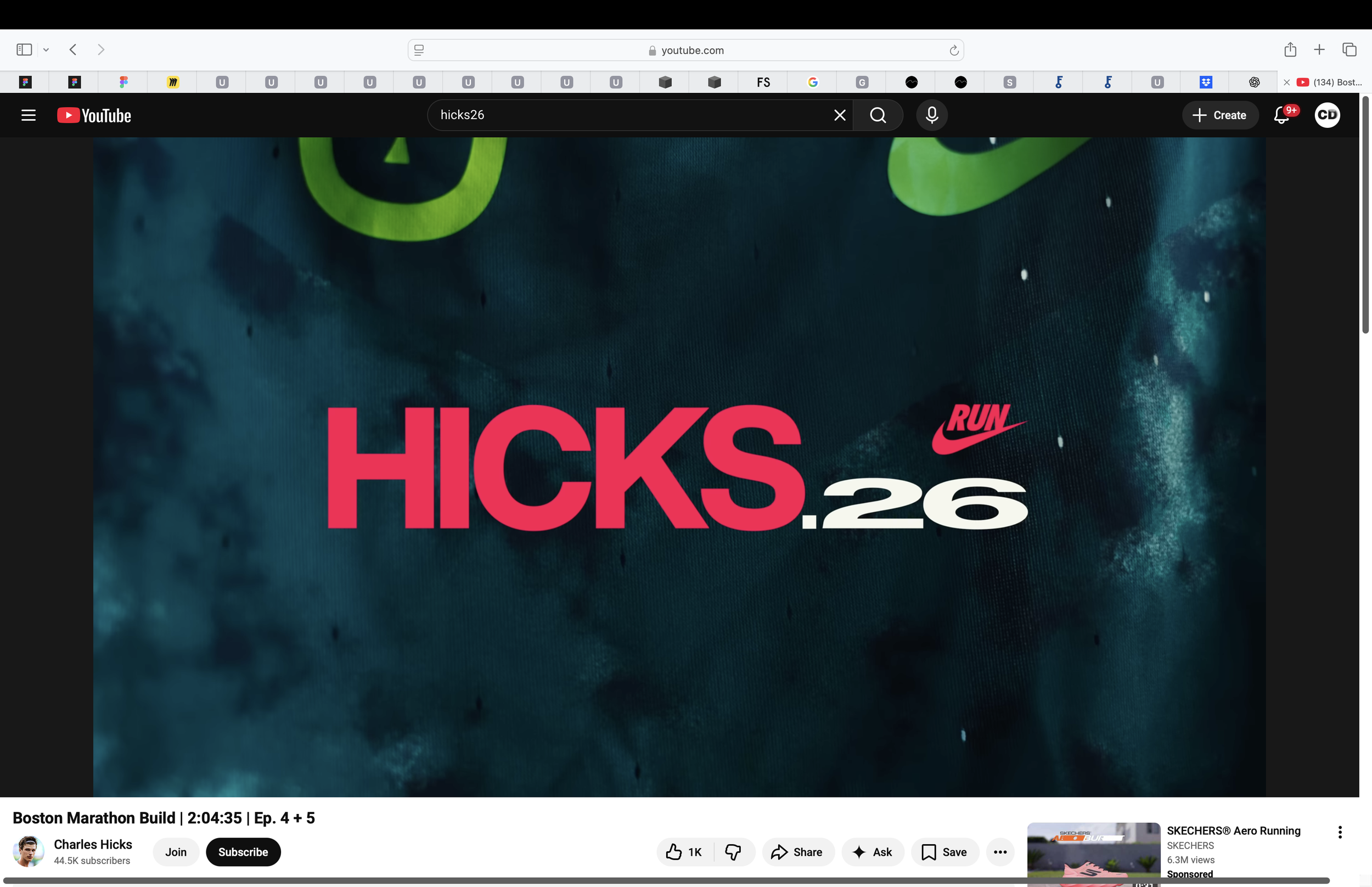Switch to the Dropbox tab
The height and width of the screenshot is (887, 1372).
pos(1206,82)
